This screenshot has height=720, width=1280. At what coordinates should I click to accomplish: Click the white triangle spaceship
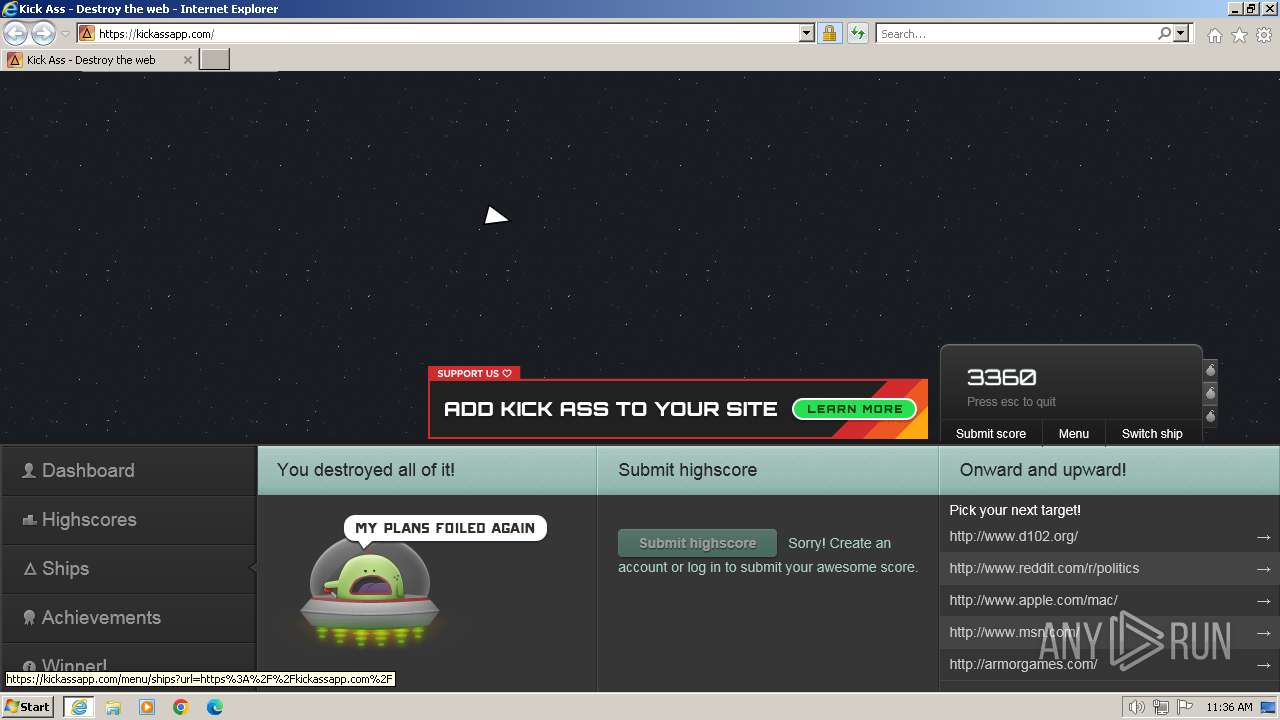495,215
